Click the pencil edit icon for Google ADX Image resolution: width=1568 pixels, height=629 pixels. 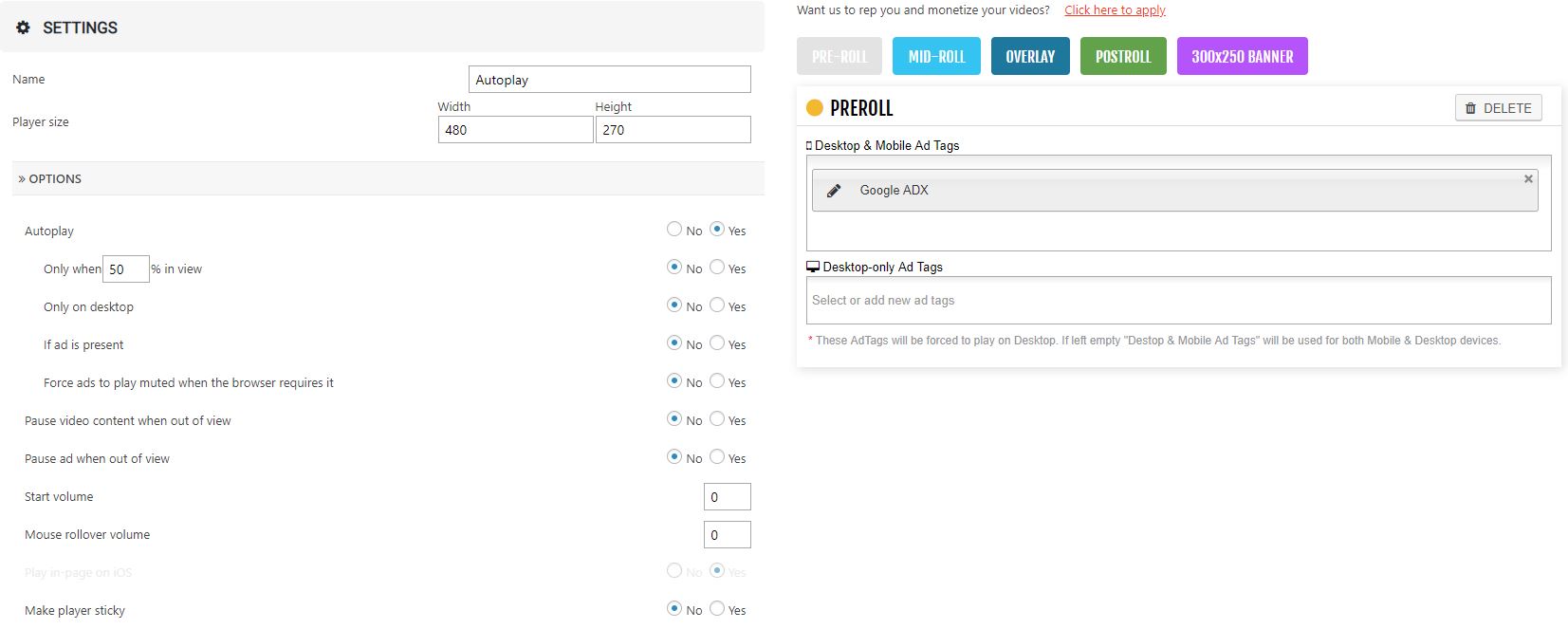834,191
